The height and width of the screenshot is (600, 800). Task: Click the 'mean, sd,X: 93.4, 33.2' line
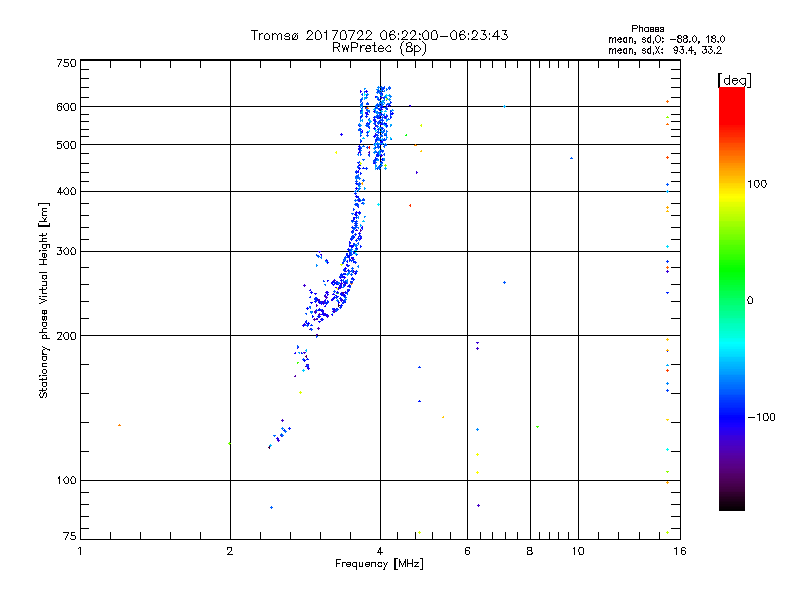(665, 50)
